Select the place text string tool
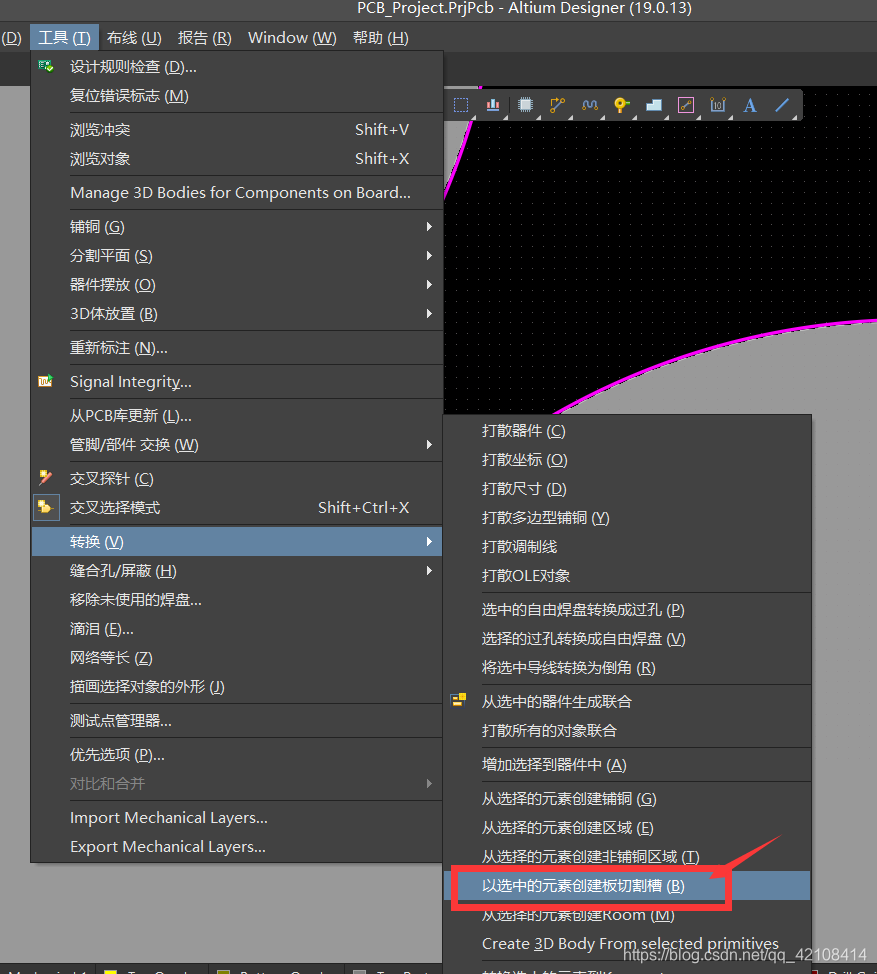 point(750,105)
